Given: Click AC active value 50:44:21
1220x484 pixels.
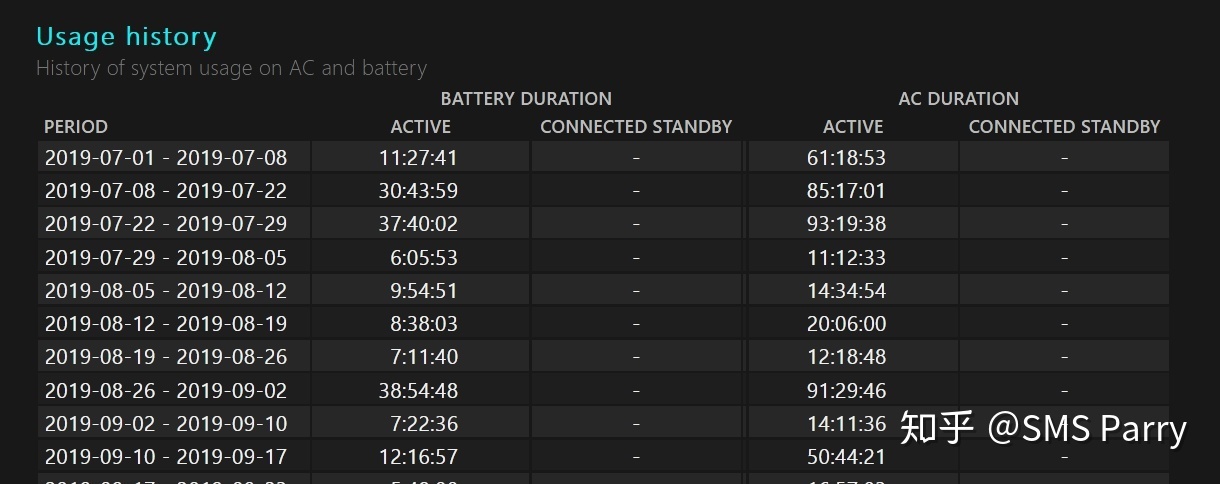Looking at the screenshot, I should pyautogui.click(x=846, y=457).
